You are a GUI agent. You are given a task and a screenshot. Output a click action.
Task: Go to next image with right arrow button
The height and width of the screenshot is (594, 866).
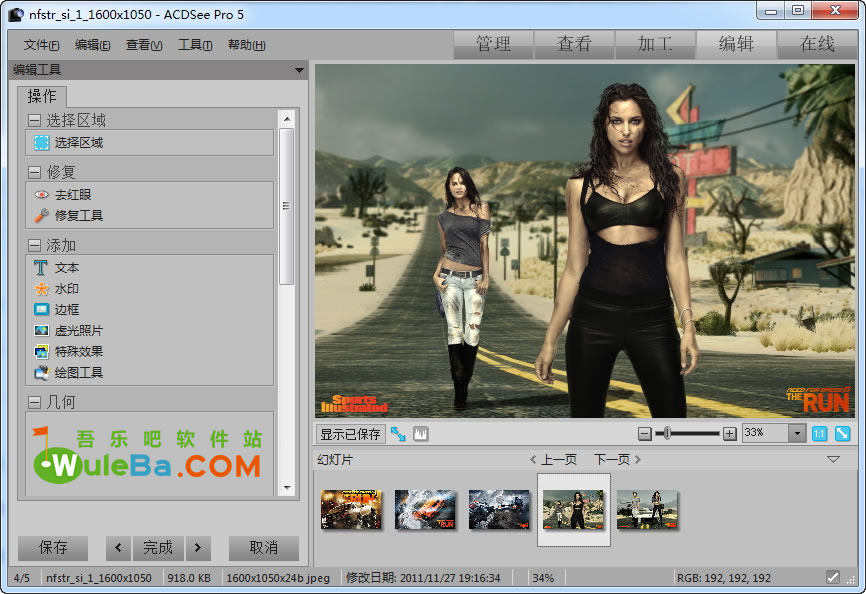pos(198,548)
